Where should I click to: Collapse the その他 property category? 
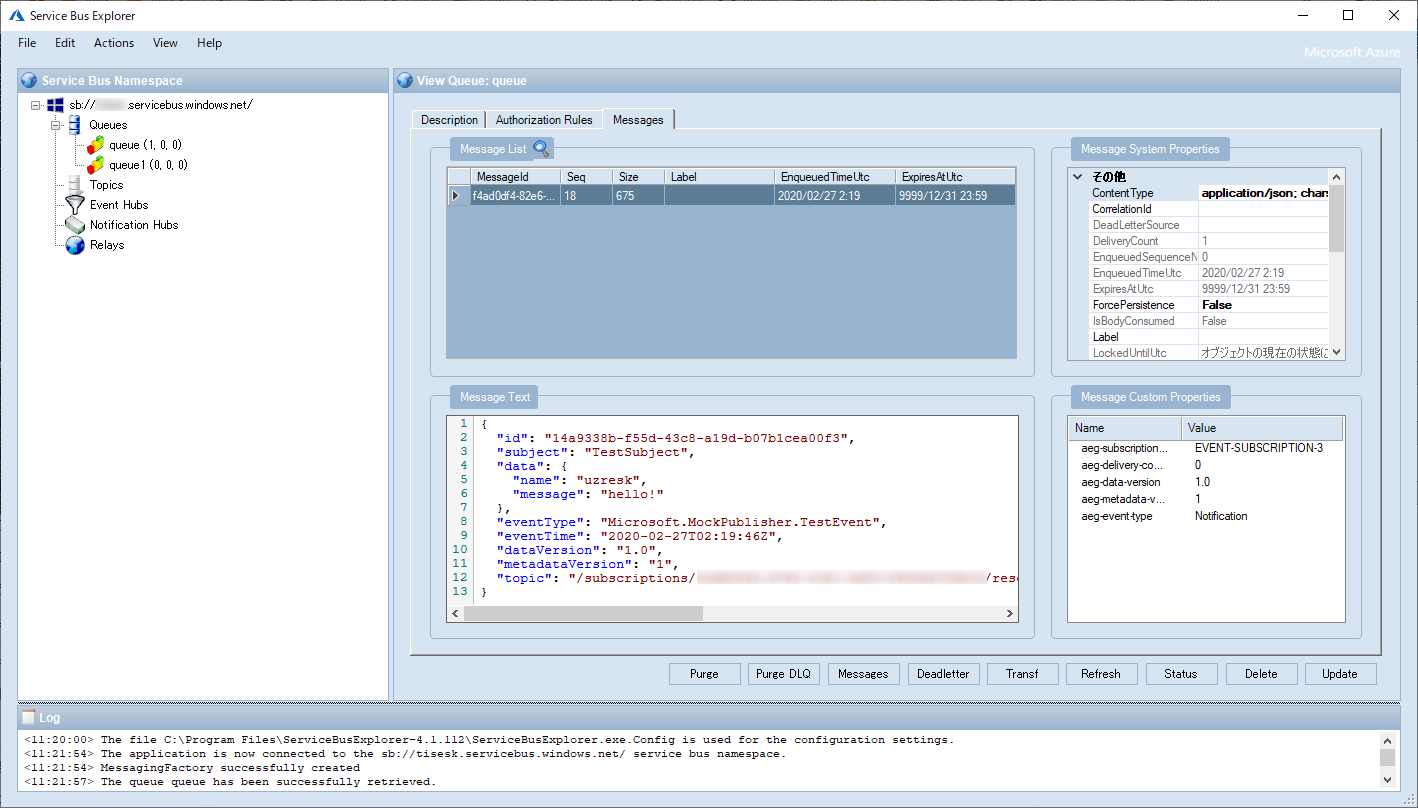1077,177
